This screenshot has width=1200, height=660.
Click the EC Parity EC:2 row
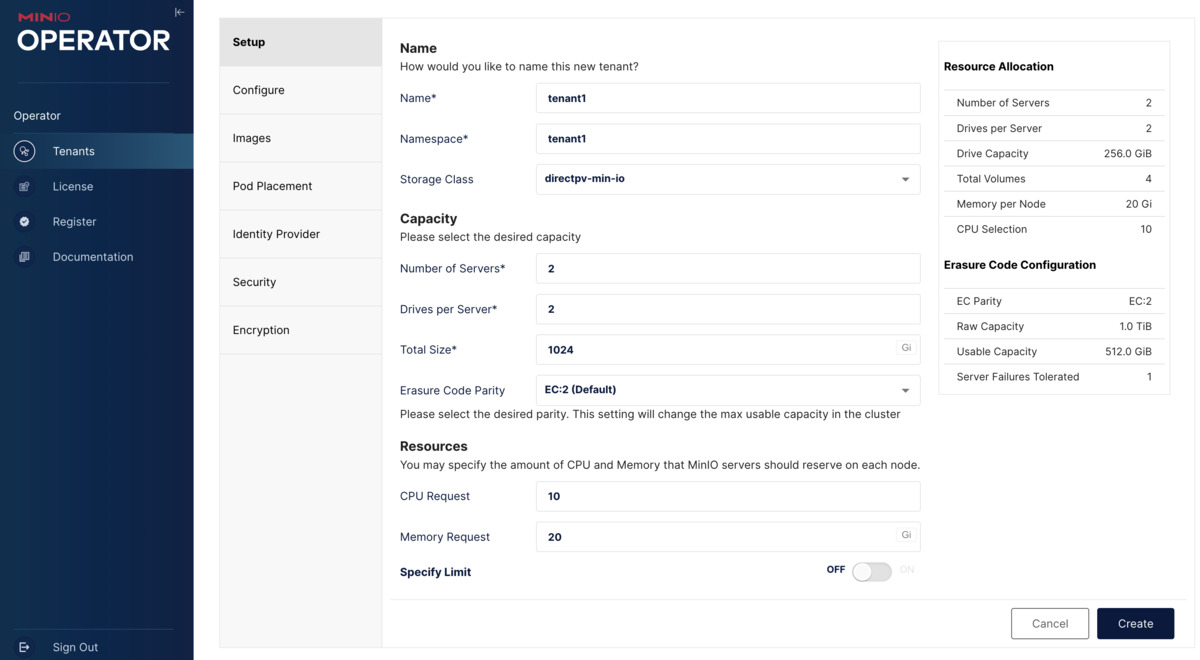tap(1054, 301)
